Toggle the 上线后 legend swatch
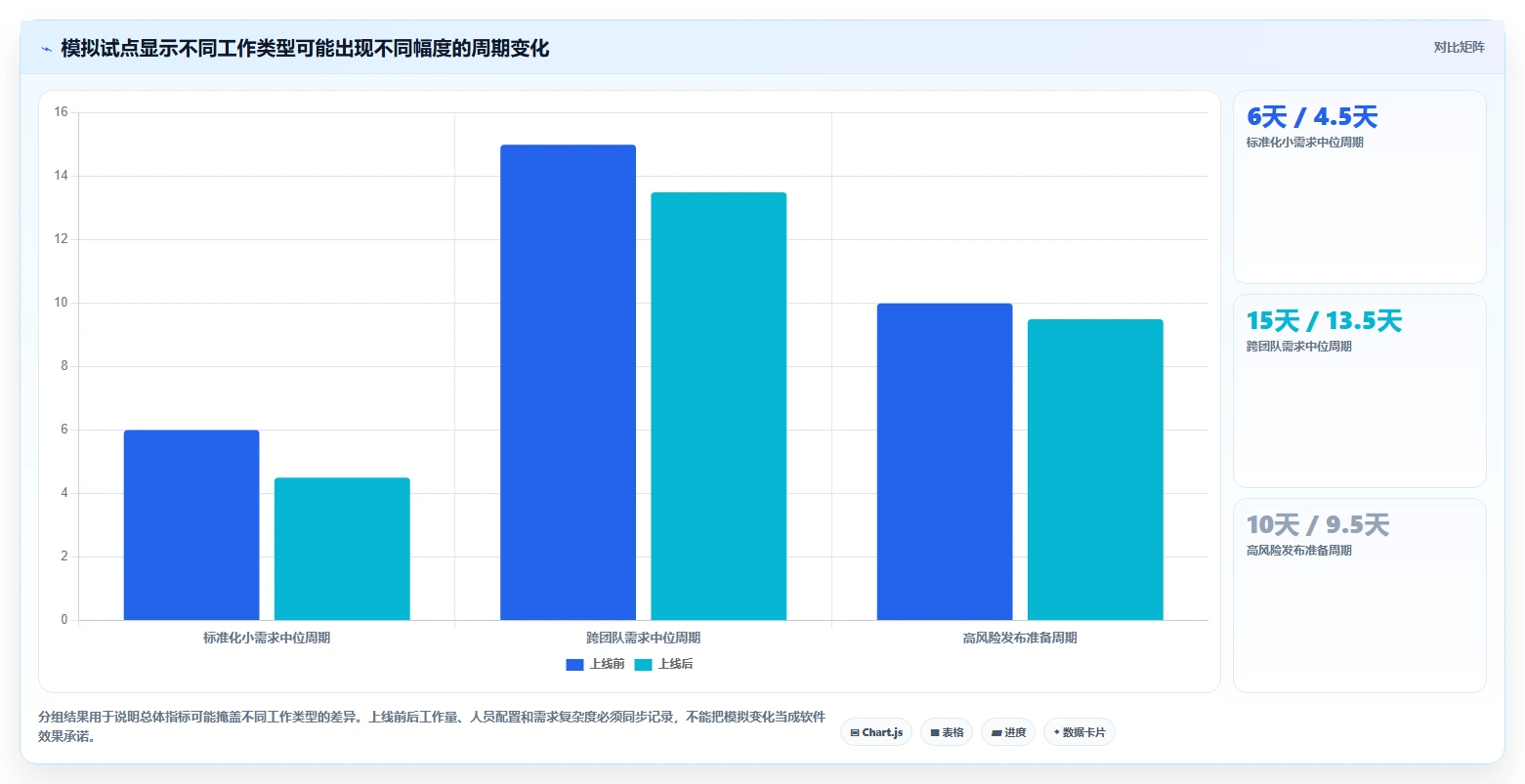 pyautogui.click(x=643, y=665)
